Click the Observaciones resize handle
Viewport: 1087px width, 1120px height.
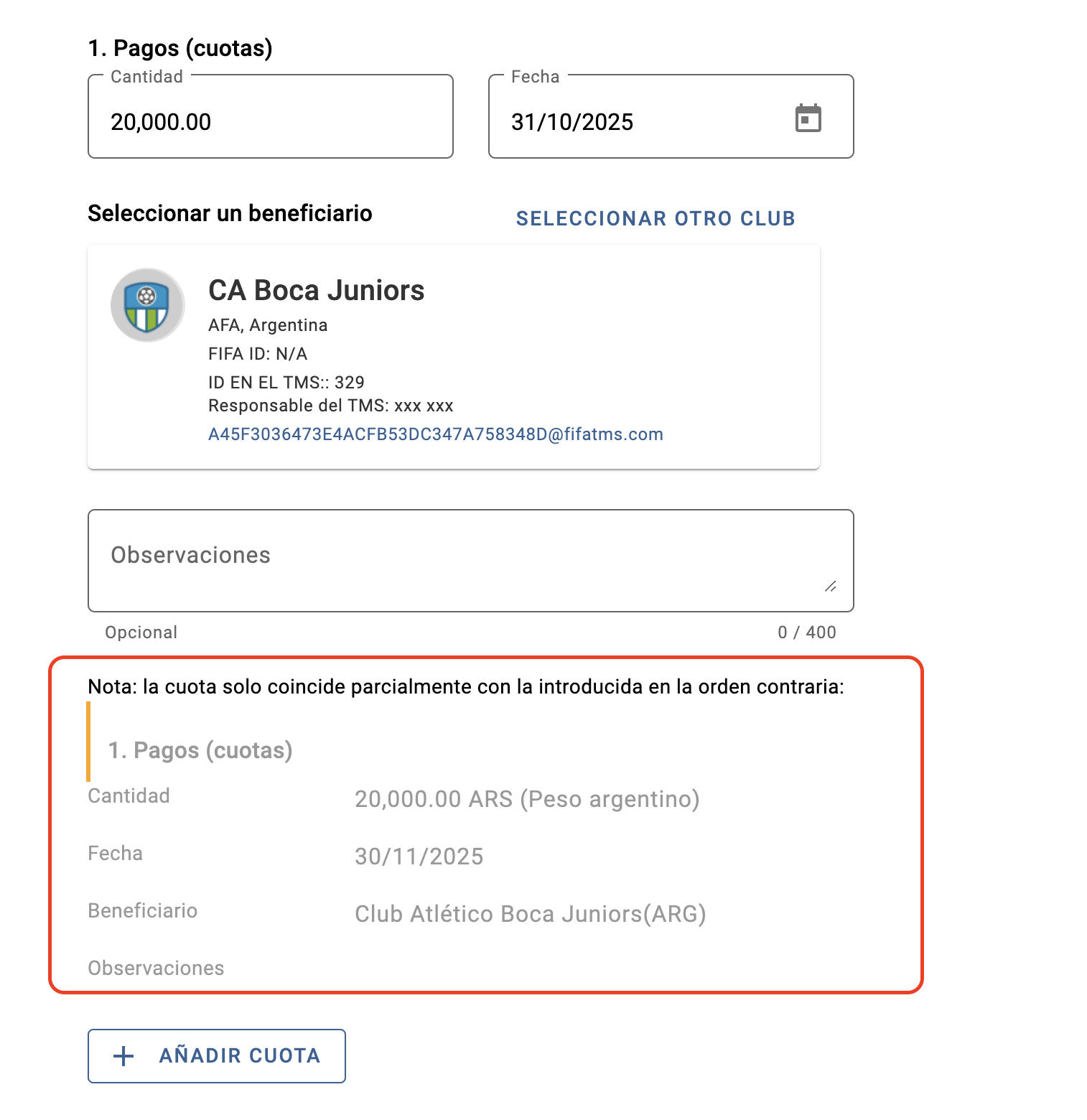[x=831, y=587]
